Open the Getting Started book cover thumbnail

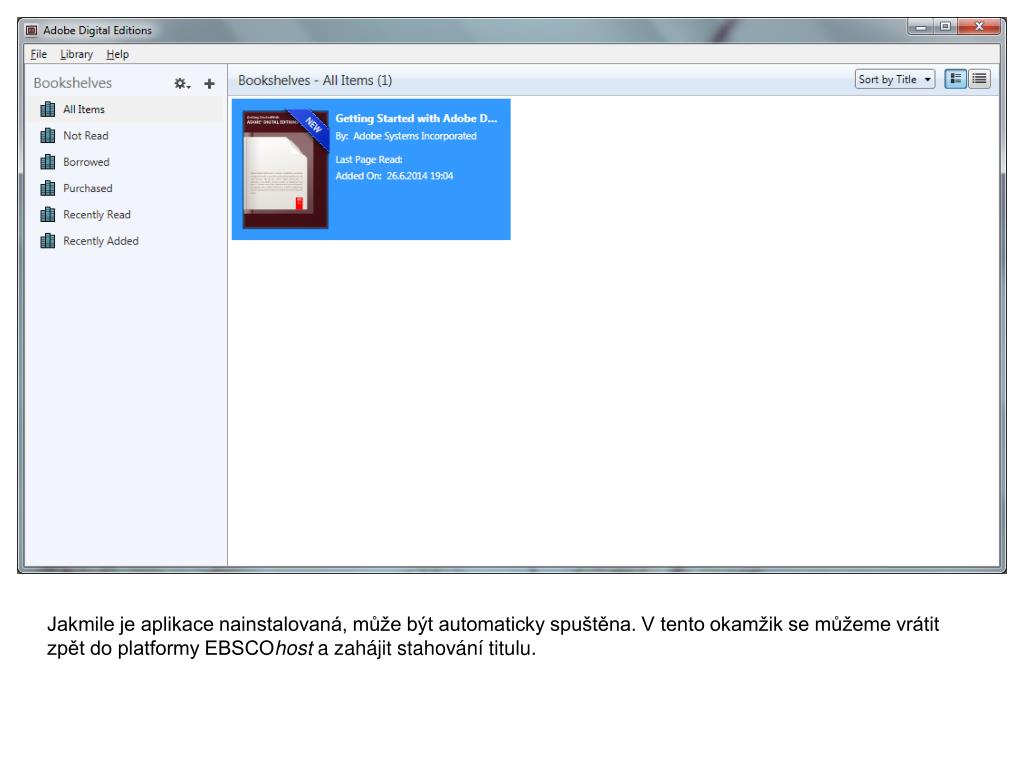pyautogui.click(x=285, y=169)
